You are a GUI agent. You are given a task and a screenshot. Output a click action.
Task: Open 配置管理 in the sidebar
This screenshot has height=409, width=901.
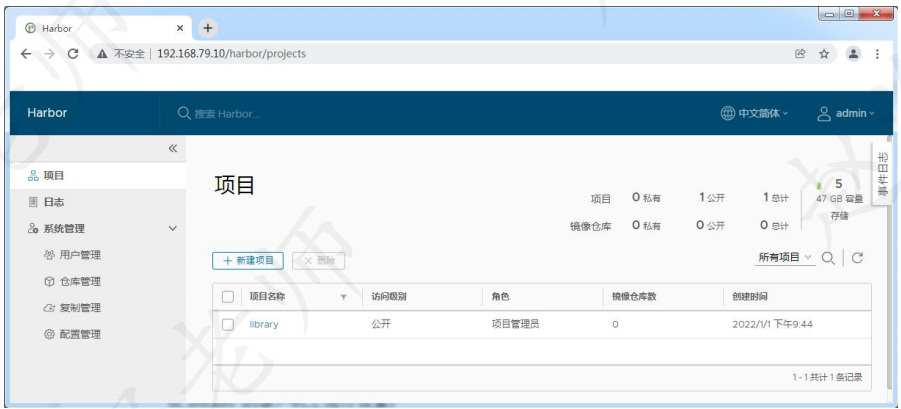(x=73, y=334)
